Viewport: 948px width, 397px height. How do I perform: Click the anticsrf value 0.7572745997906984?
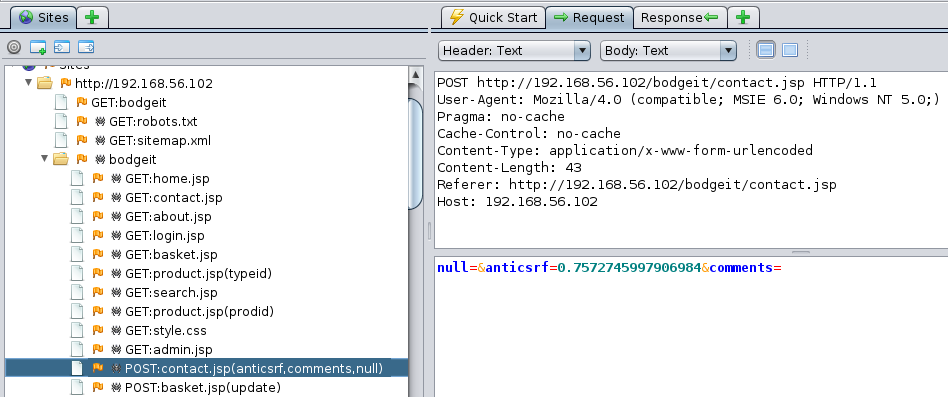[629, 267]
